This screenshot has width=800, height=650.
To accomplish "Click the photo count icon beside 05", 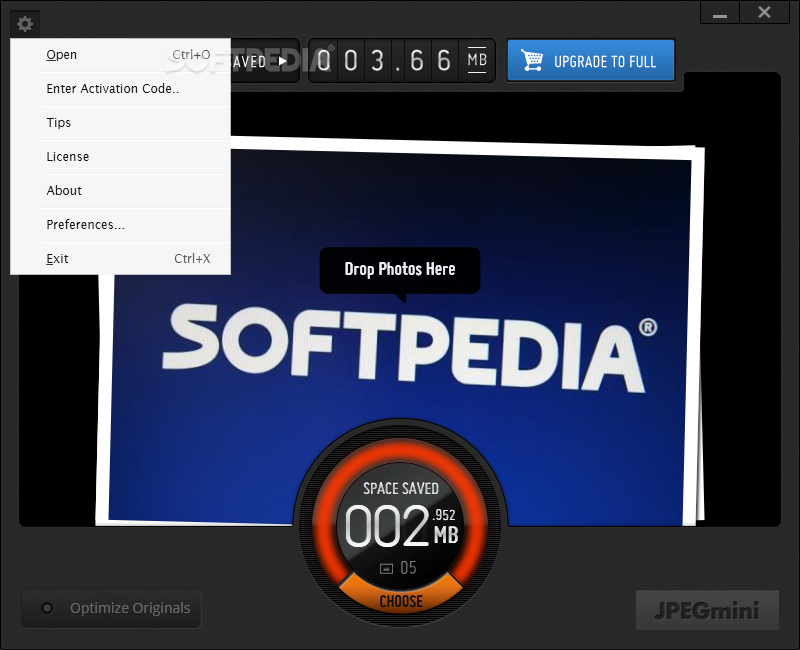I will [x=386, y=568].
